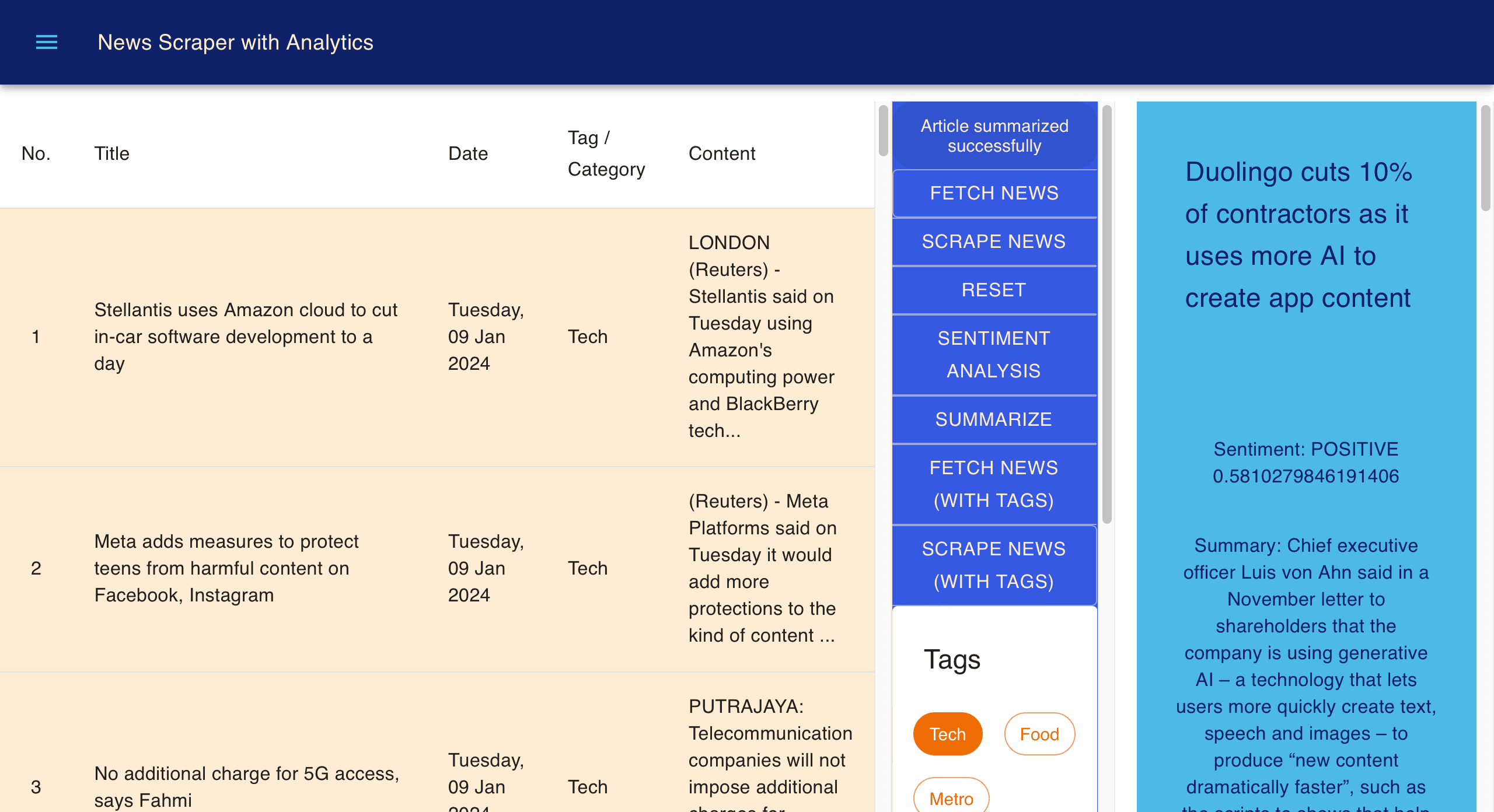Click the Summary paragraph text
The width and height of the screenshot is (1494, 812).
coord(1305,673)
